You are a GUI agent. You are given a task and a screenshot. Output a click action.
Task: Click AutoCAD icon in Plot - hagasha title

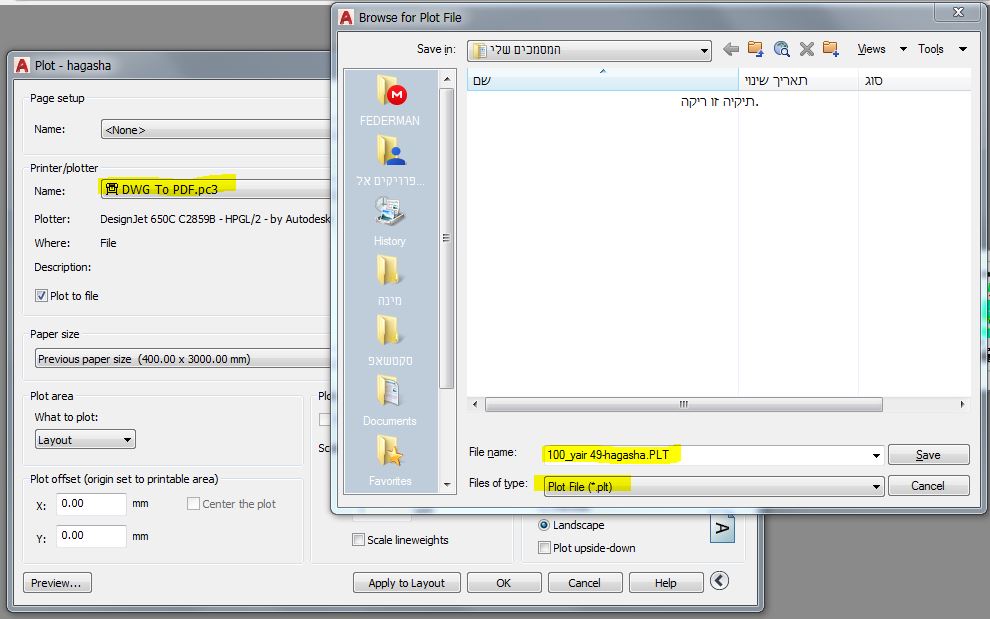[22, 65]
